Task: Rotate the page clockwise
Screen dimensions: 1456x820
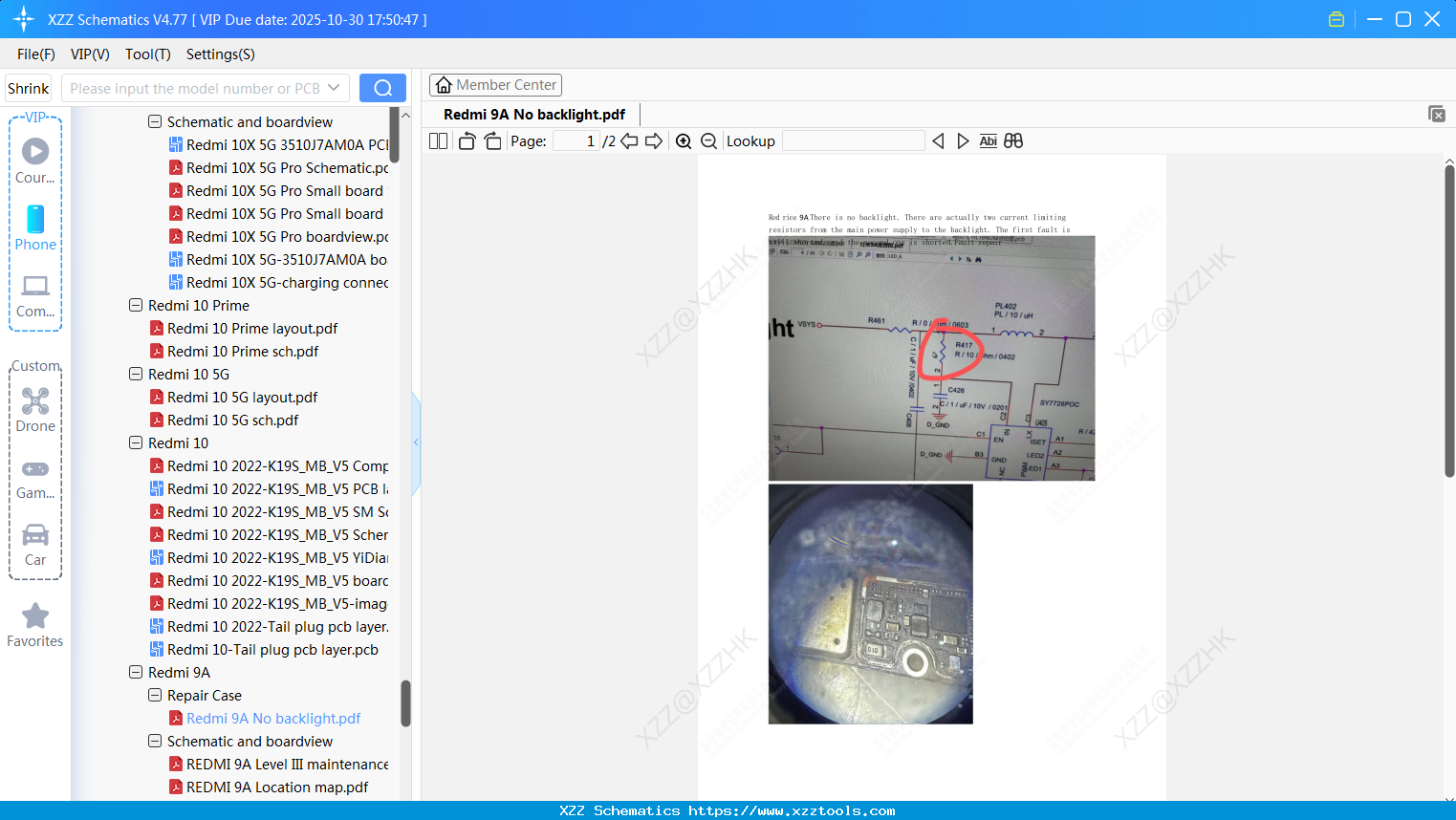Action: [x=492, y=141]
